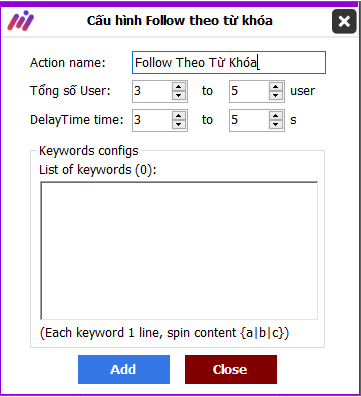Image resolution: width=361 pixels, height=397 pixels.
Task: Click the maximum Tổng số User number field
Action: (249, 91)
